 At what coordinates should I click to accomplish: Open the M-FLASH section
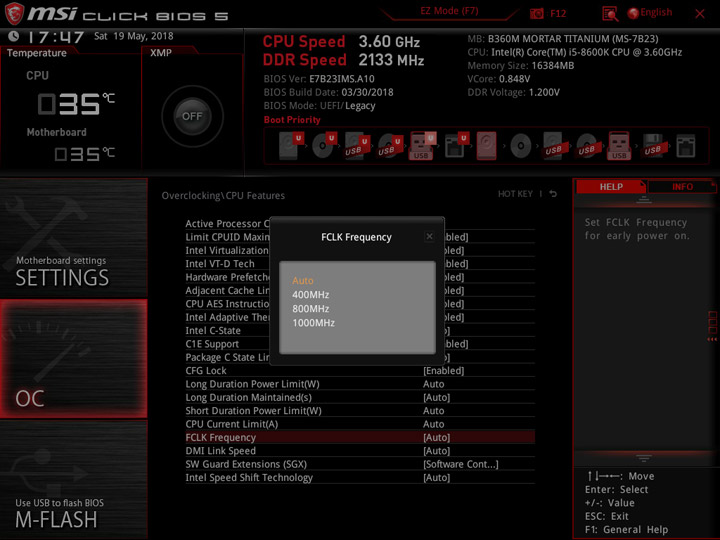[x=73, y=479]
